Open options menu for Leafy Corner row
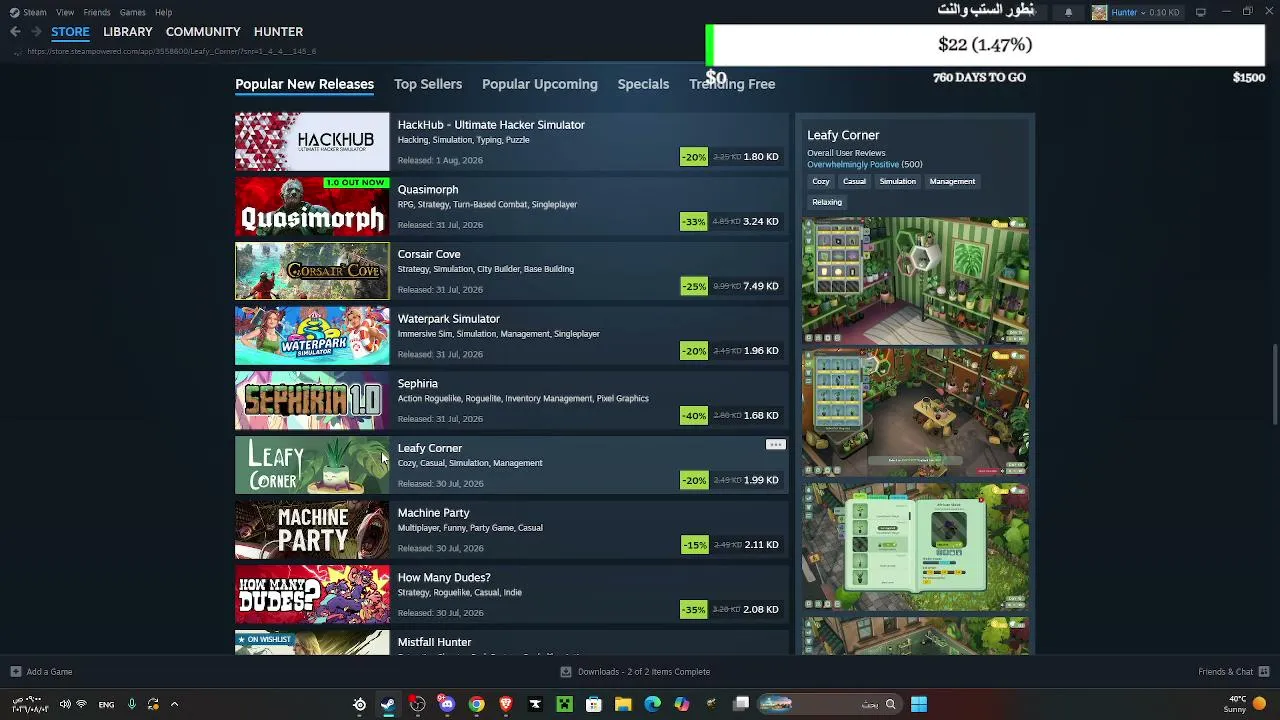 [775, 445]
